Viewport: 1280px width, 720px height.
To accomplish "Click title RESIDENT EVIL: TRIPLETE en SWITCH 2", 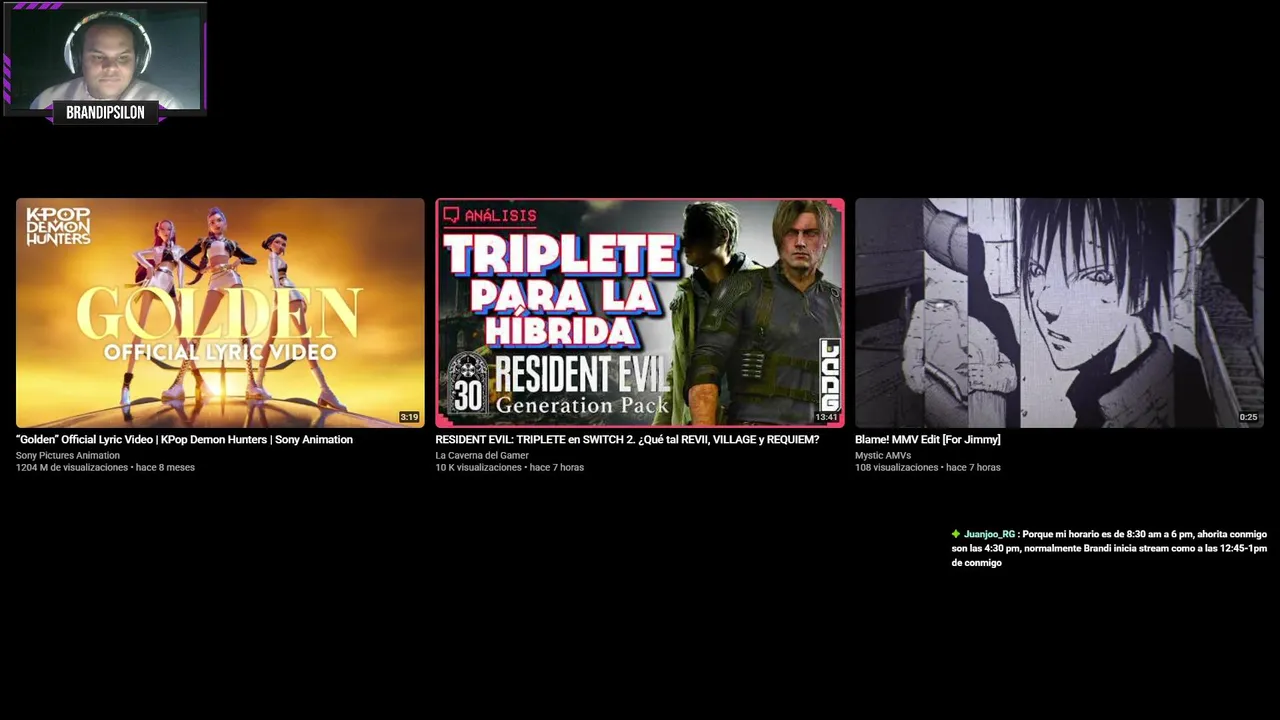I will click(x=627, y=440).
